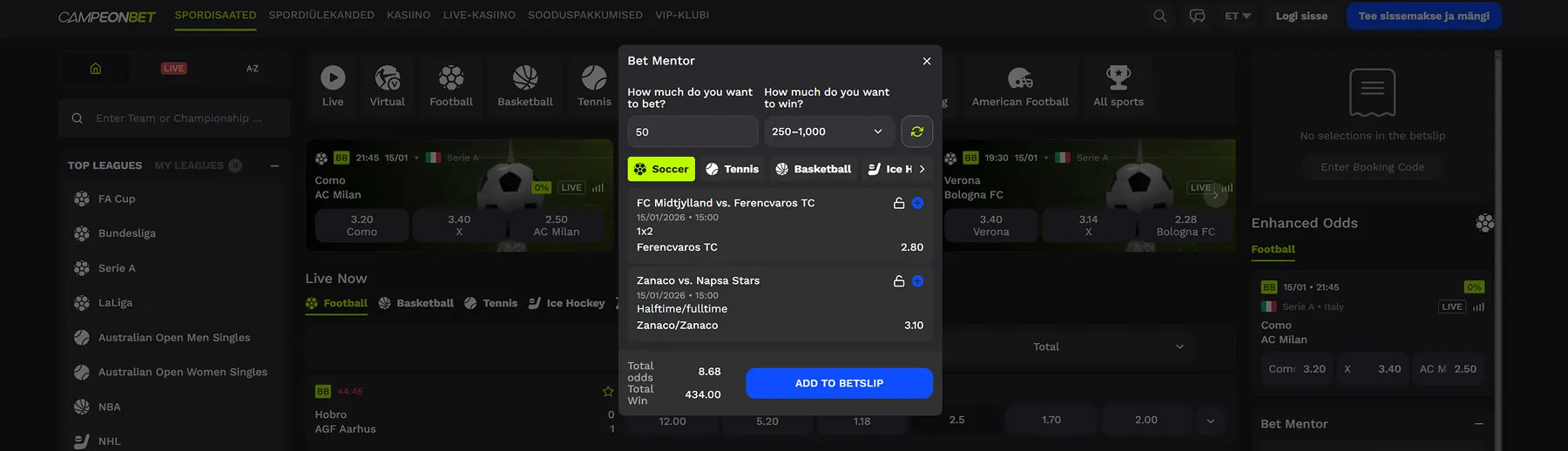
Task: Click the Logi sisse login link
Action: (x=1301, y=16)
